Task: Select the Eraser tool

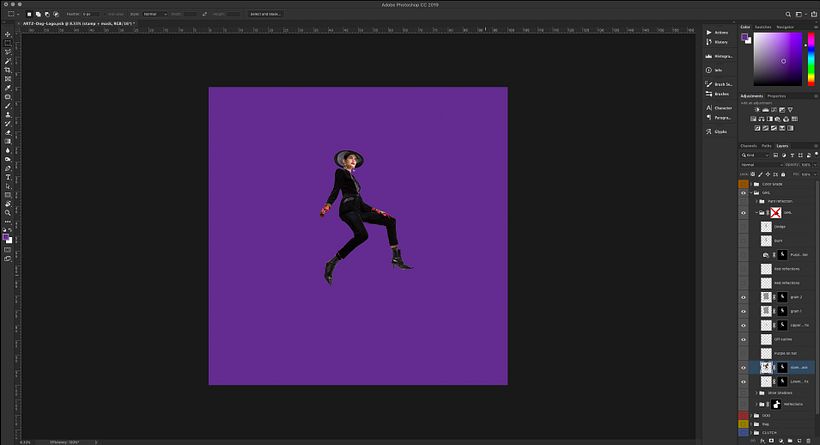Action: pyautogui.click(x=8, y=131)
